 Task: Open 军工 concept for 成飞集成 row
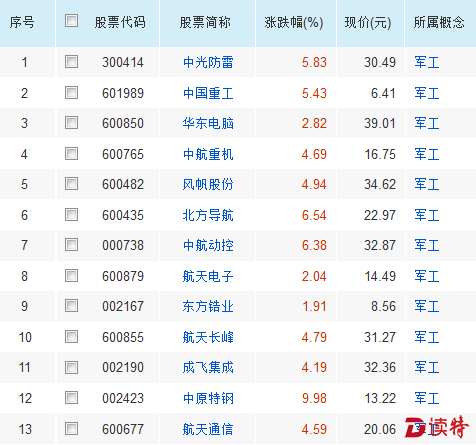click(x=427, y=367)
